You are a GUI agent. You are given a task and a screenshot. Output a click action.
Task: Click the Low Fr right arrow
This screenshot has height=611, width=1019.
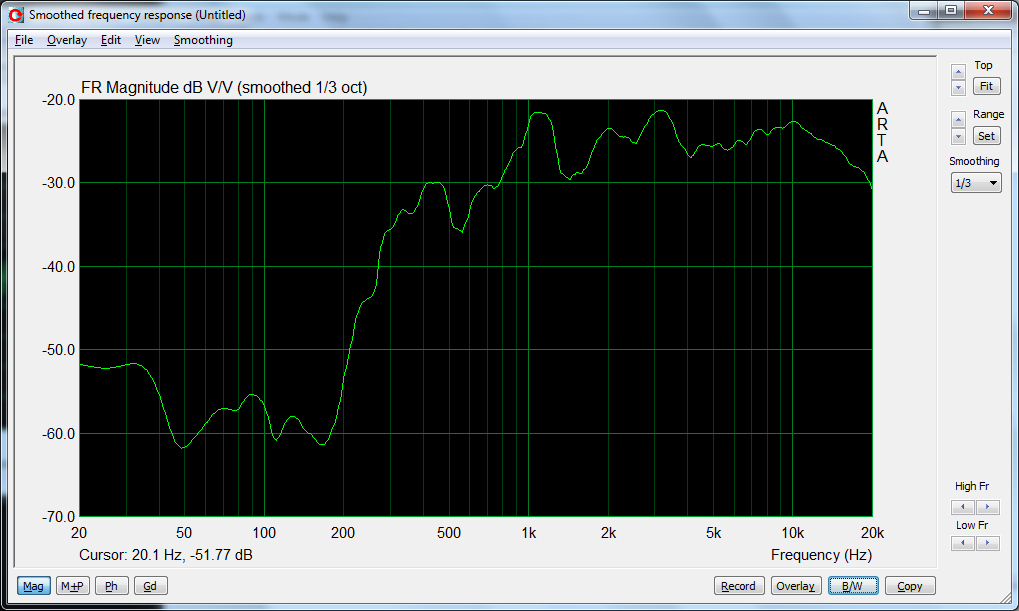pyautogui.click(x=987, y=543)
